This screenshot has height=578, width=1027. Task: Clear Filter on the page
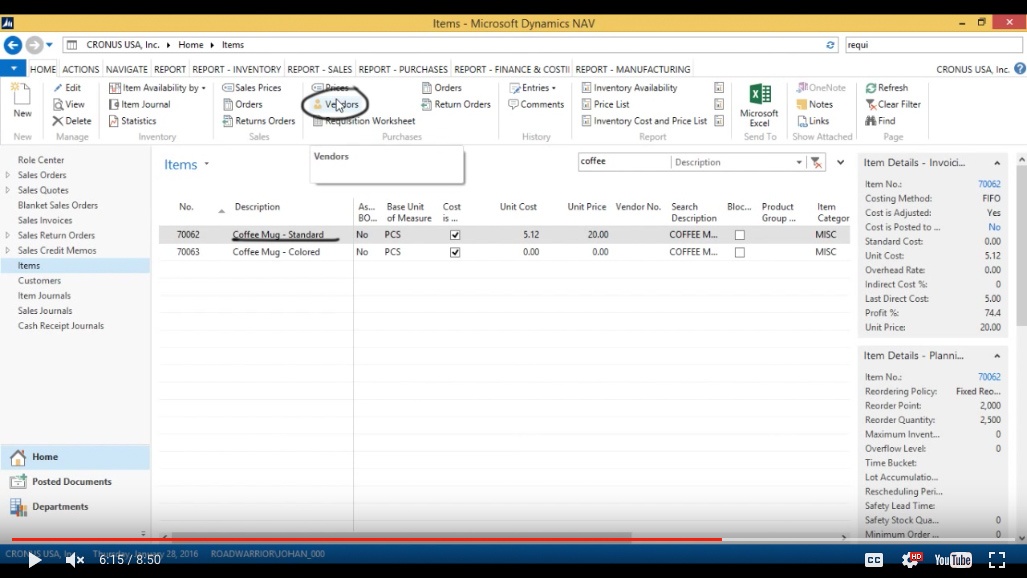[x=893, y=104]
